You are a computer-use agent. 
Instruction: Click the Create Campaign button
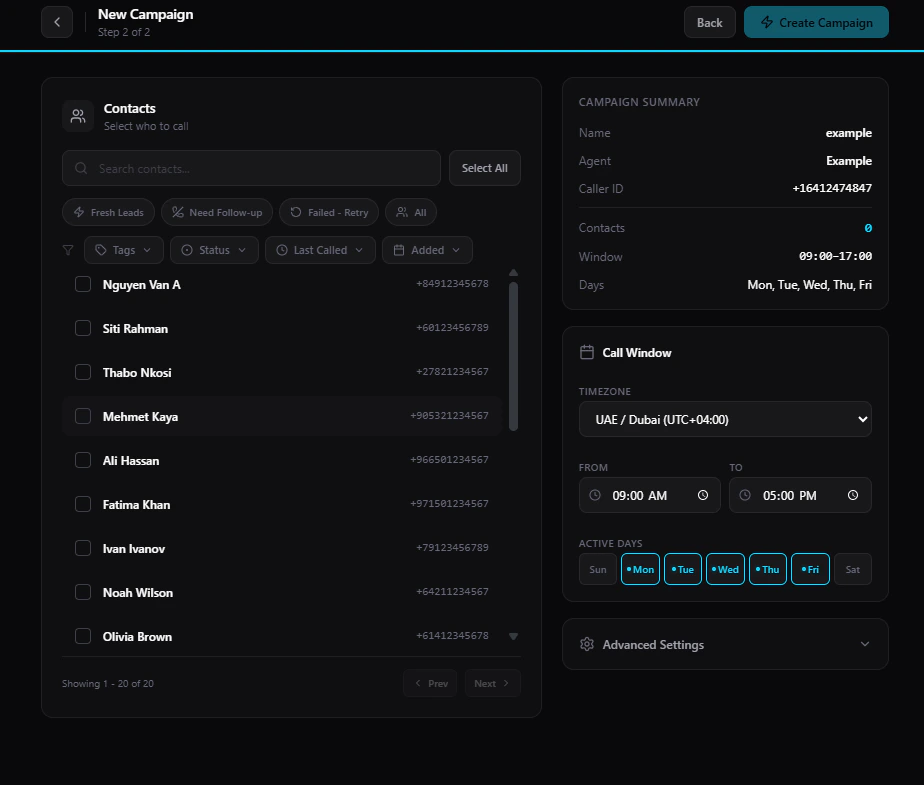(816, 22)
